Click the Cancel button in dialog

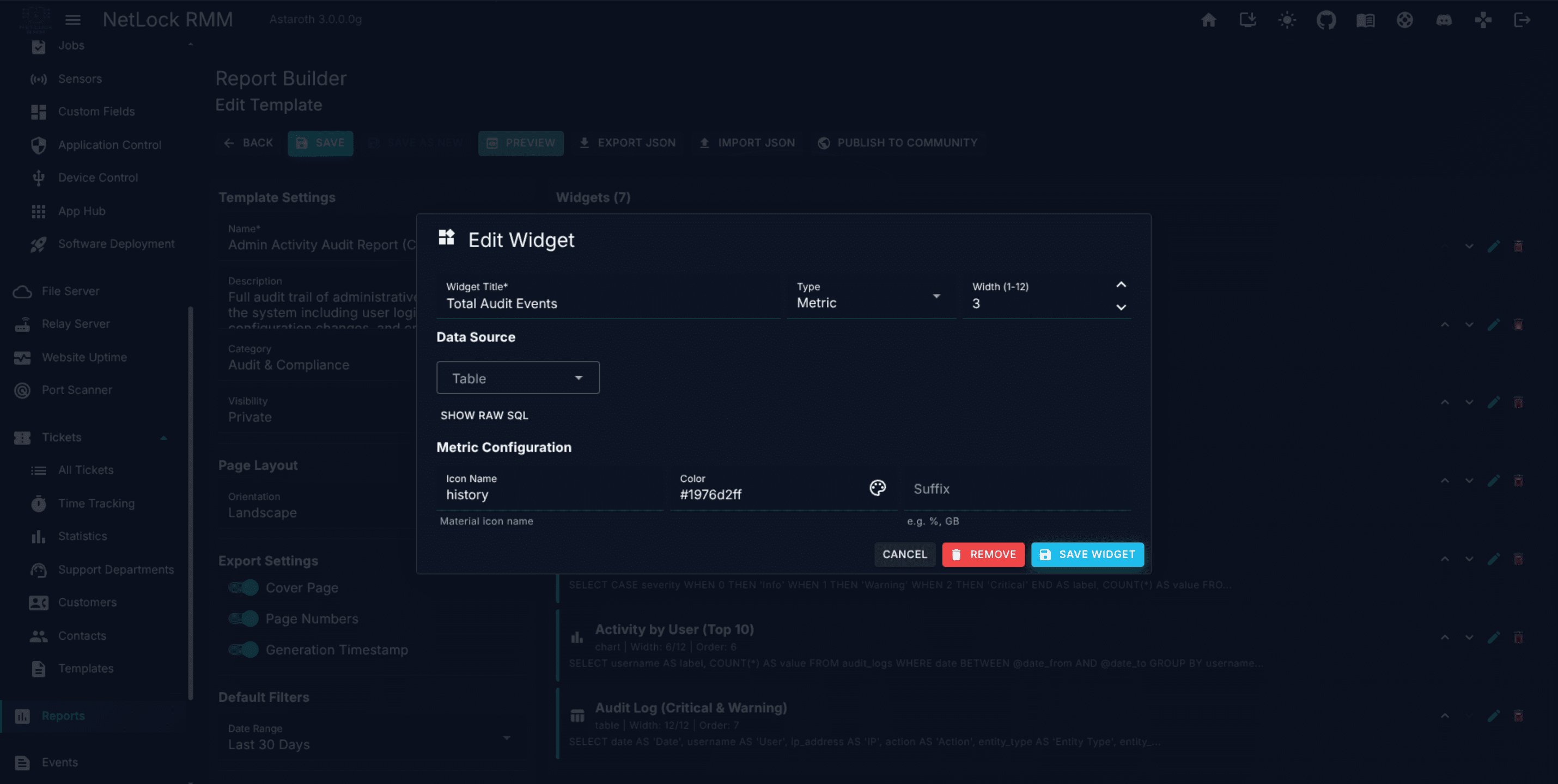coord(904,554)
